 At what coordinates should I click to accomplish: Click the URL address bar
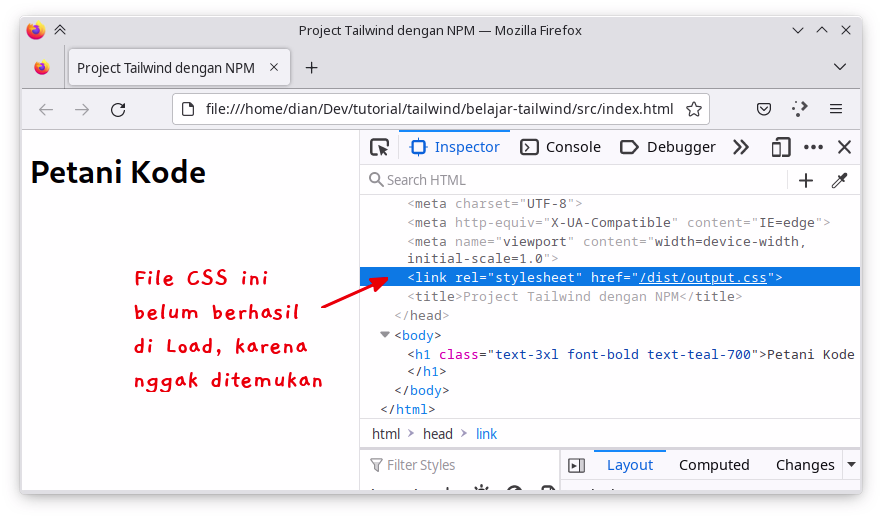tap(439, 109)
